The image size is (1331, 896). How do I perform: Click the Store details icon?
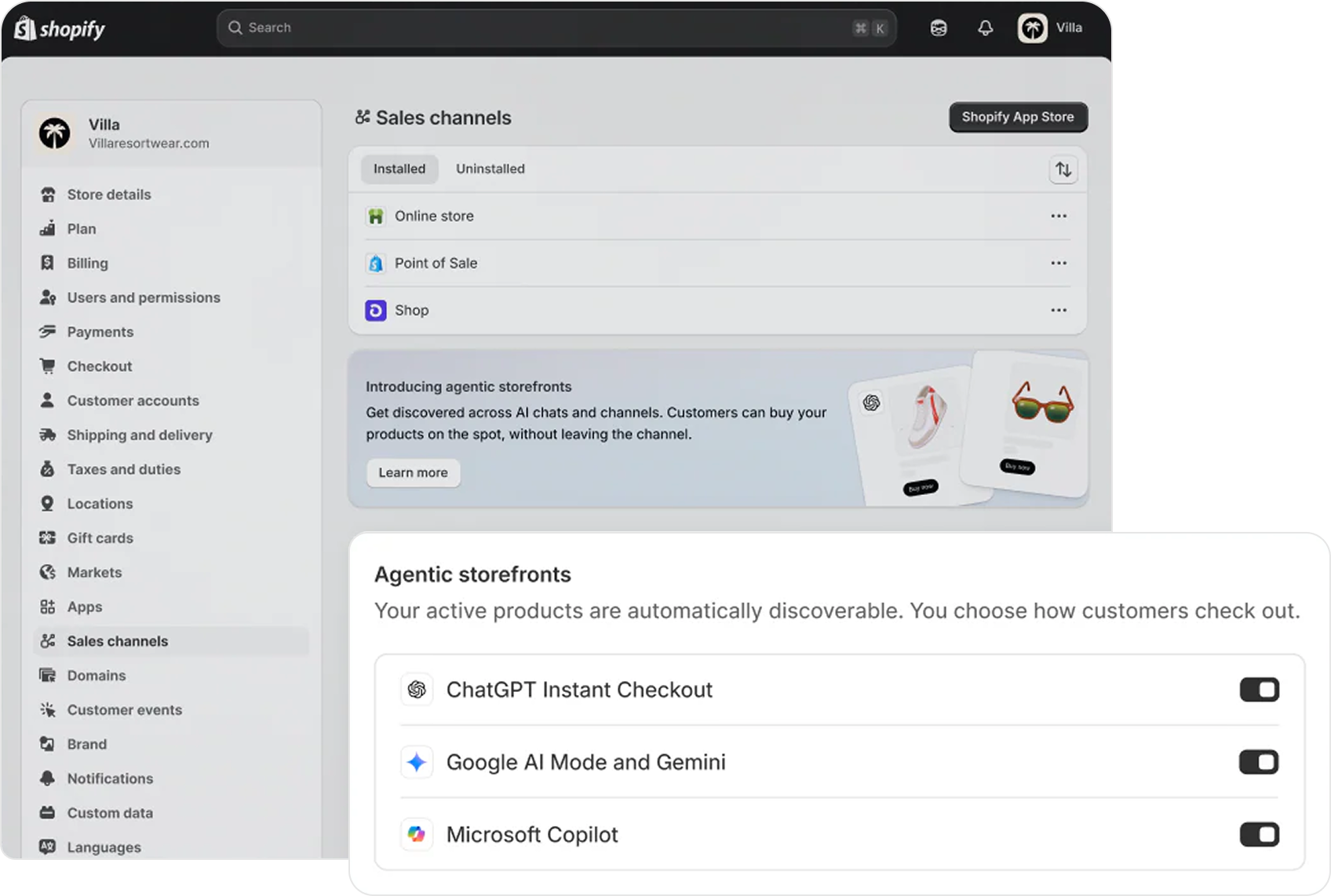click(x=48, y=195)
